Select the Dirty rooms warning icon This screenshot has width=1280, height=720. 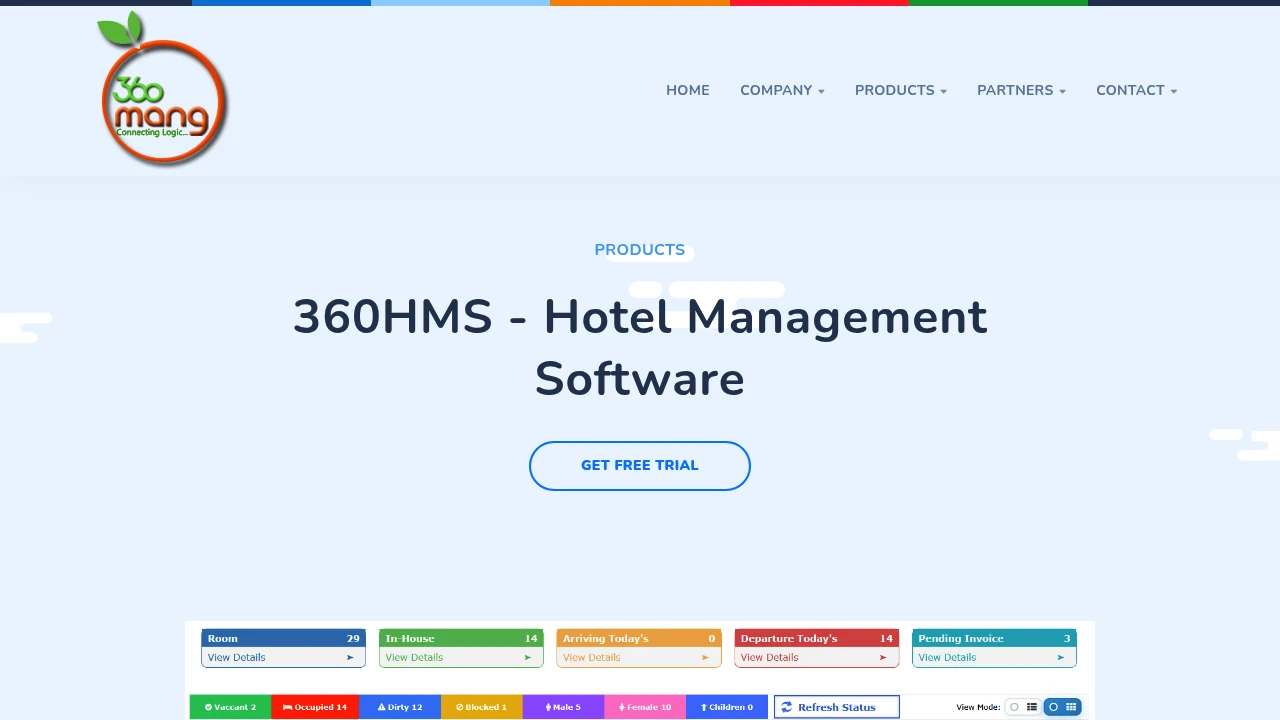[381, 707]
